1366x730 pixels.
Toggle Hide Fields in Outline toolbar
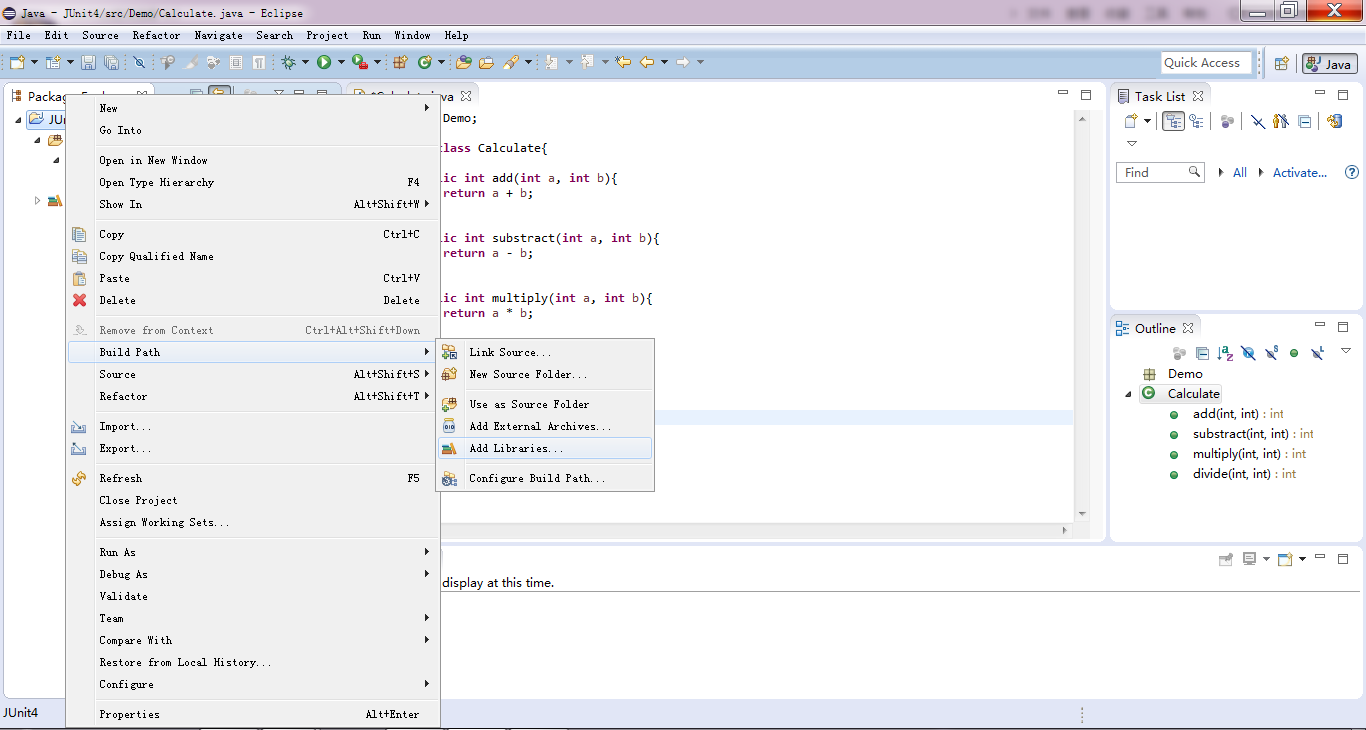[1248, 353]
